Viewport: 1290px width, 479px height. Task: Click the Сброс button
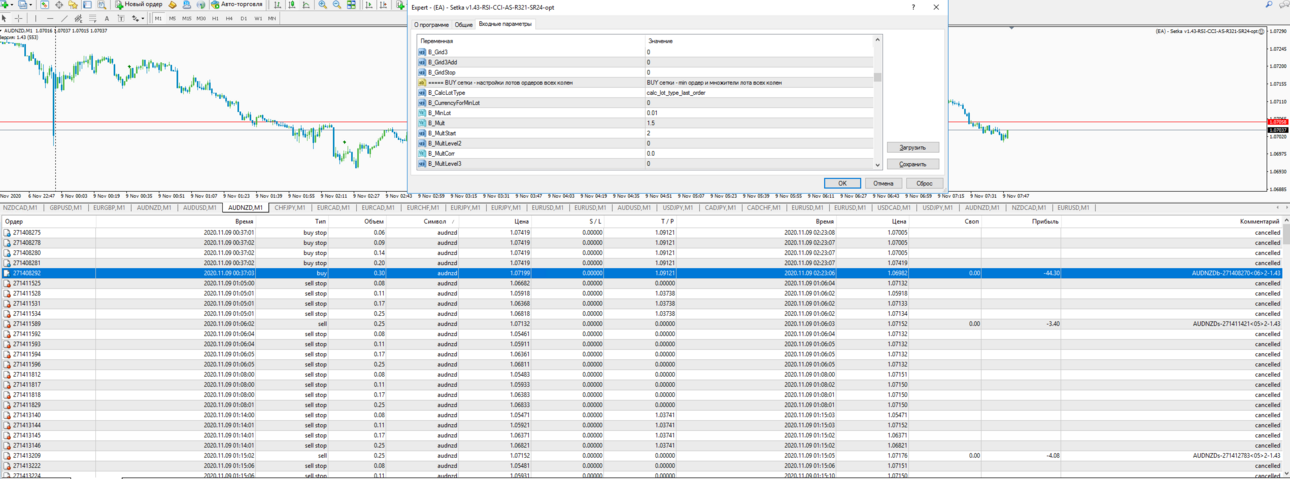[x=924, y=183]
